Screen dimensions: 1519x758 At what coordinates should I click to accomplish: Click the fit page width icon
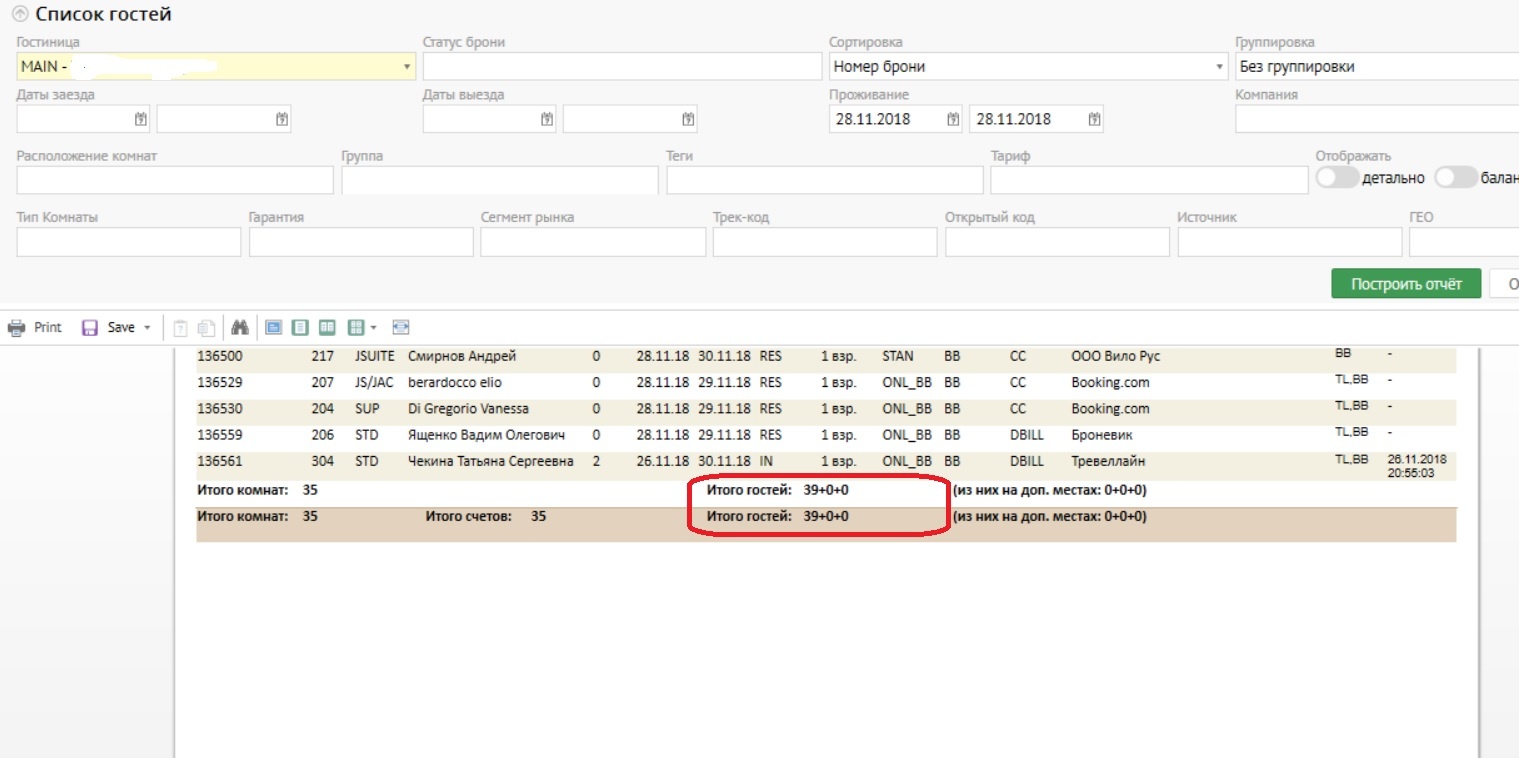[x=401, y=328]
